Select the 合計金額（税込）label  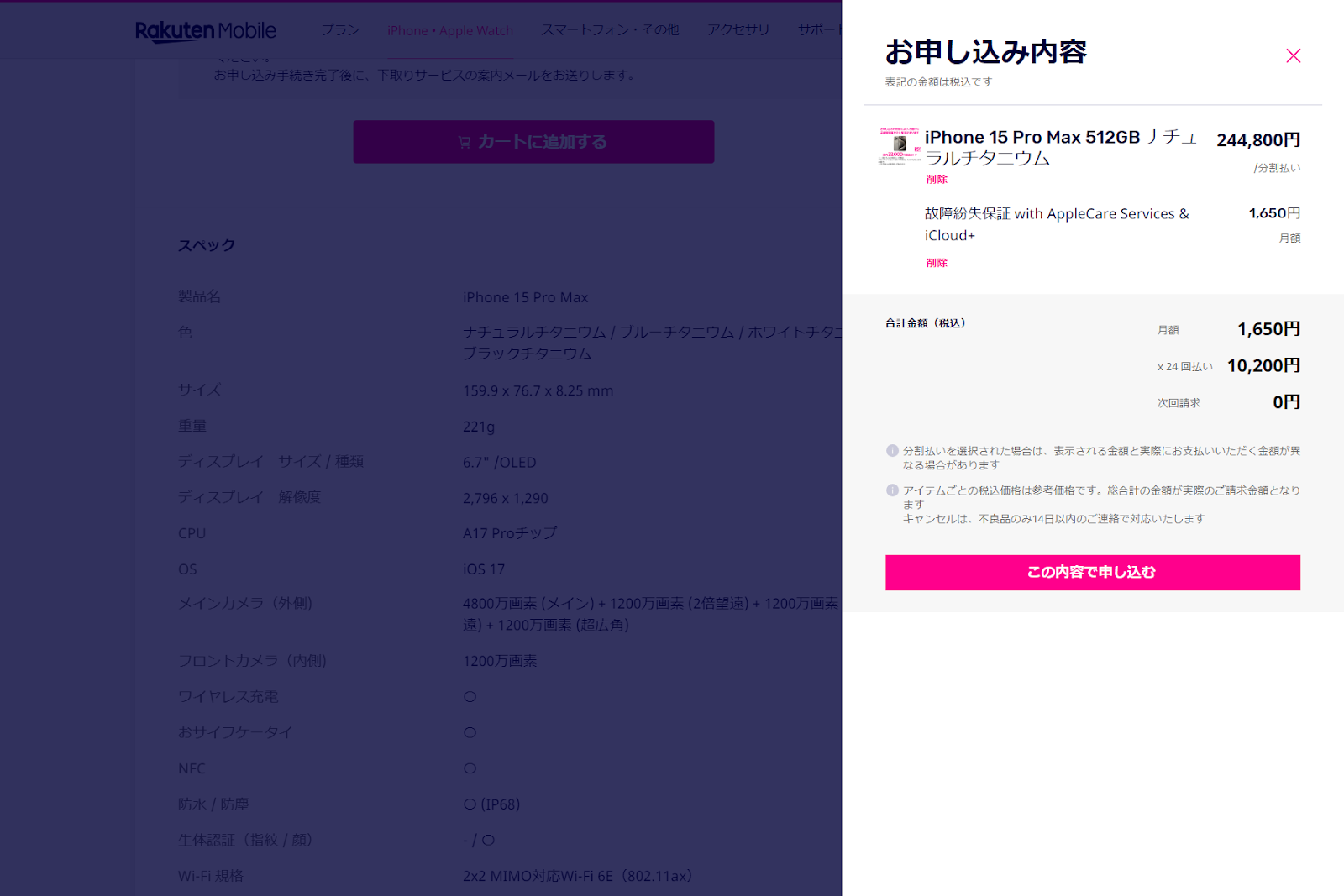pyautogui.click(x=926, y=323)
